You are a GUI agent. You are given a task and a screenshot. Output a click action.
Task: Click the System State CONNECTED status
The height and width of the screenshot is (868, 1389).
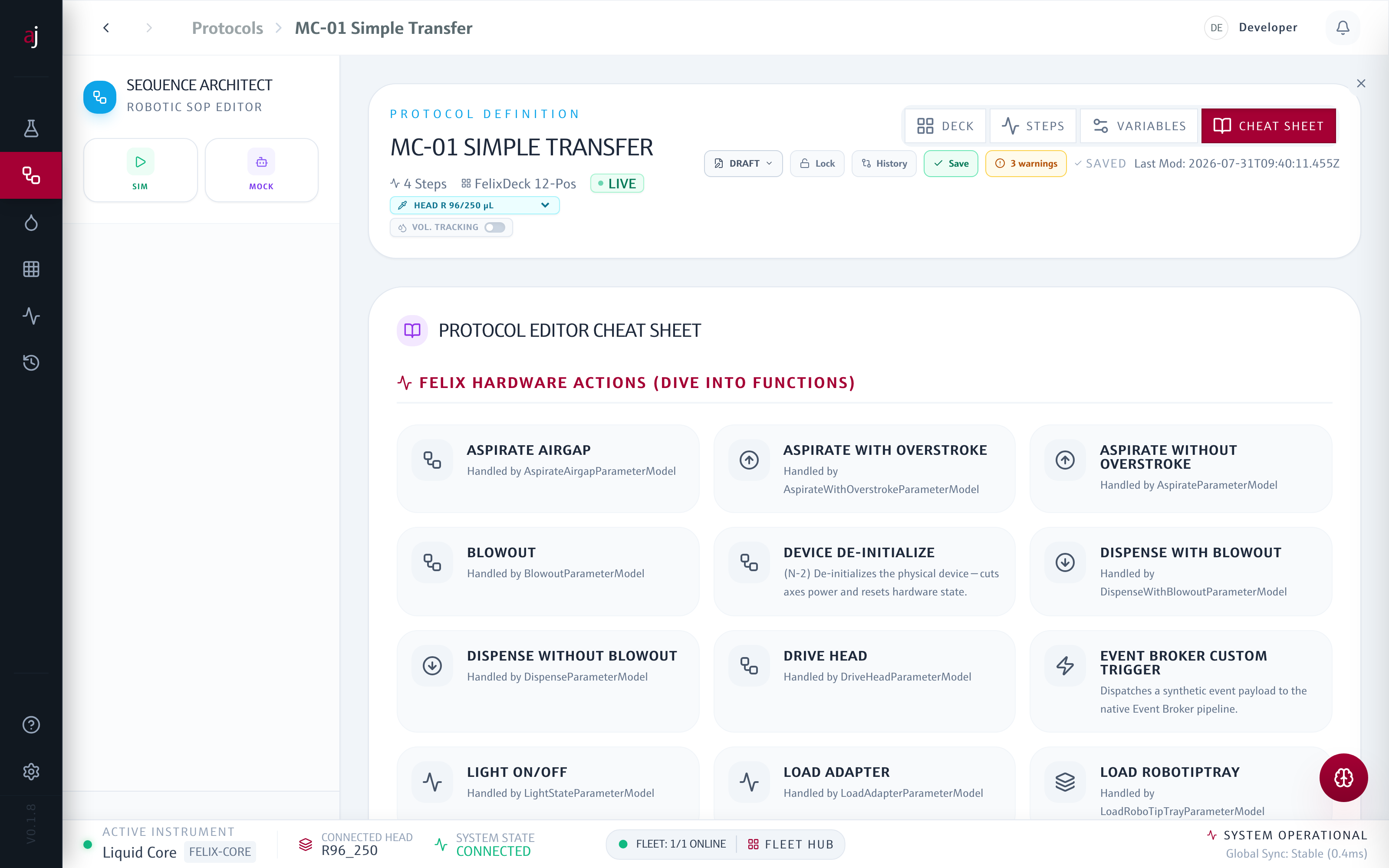[494, 852]
